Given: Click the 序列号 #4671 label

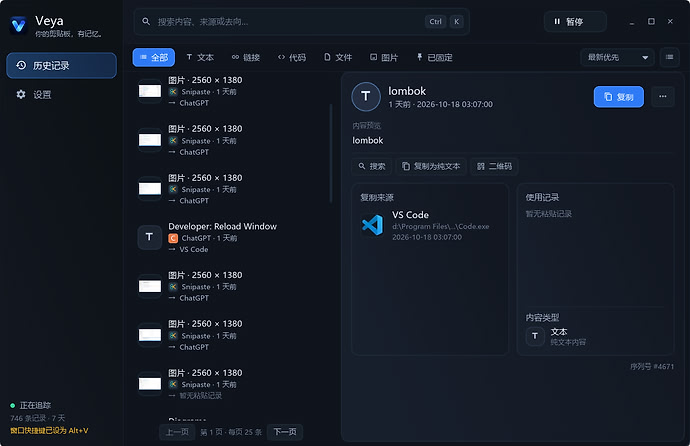Looking at the screenshot, I should pos(652,366).
